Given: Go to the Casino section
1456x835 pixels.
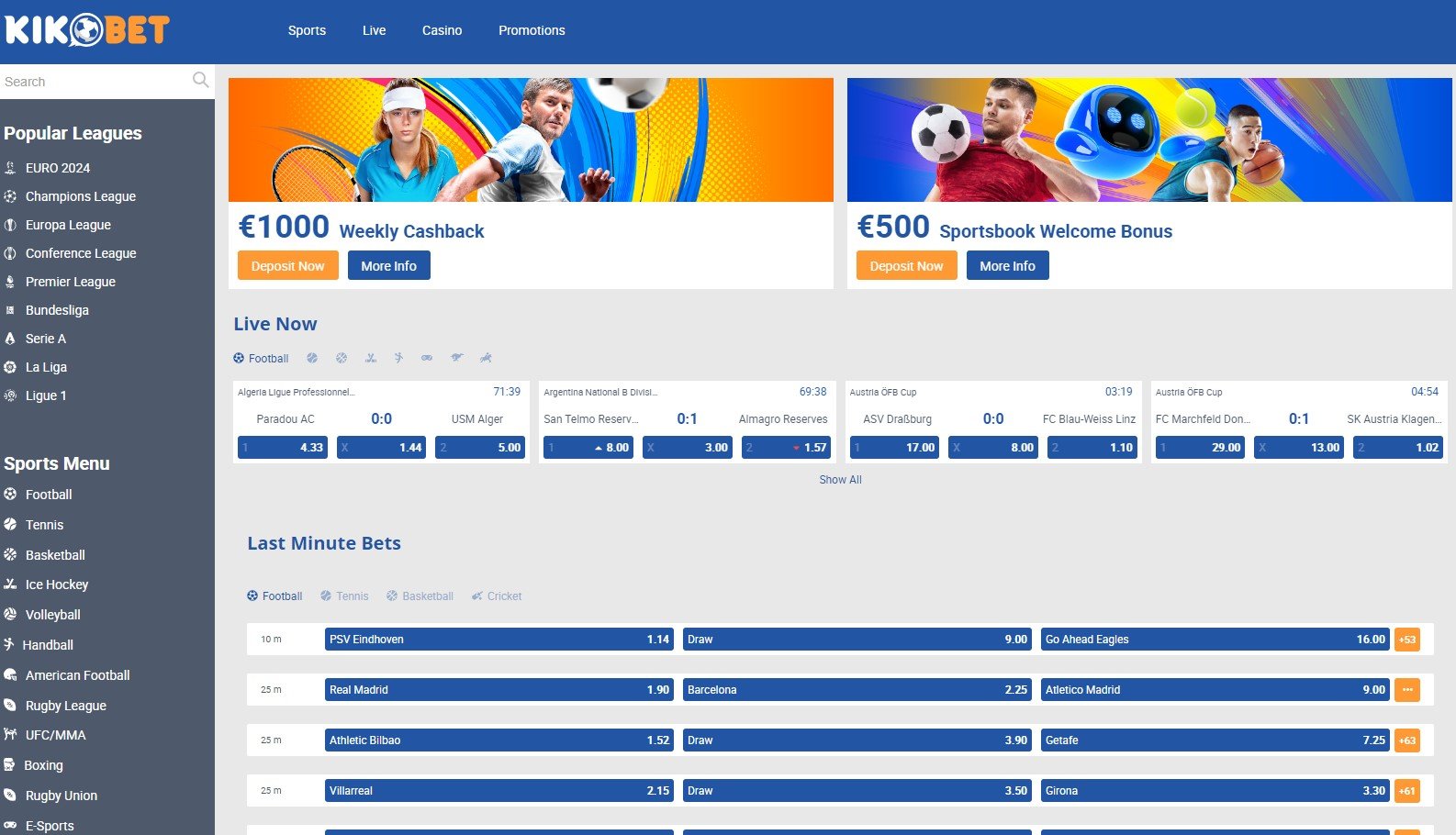Looking at the screenshot, I should pos(442,30).
